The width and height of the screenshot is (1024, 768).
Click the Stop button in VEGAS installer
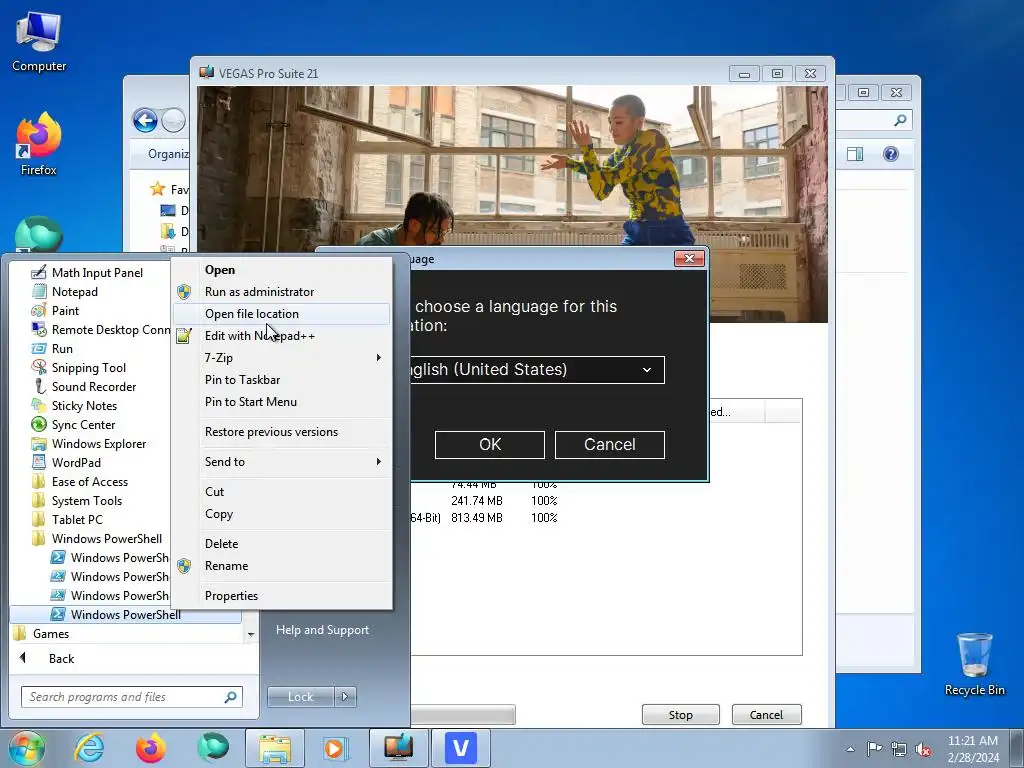point(680,714)
